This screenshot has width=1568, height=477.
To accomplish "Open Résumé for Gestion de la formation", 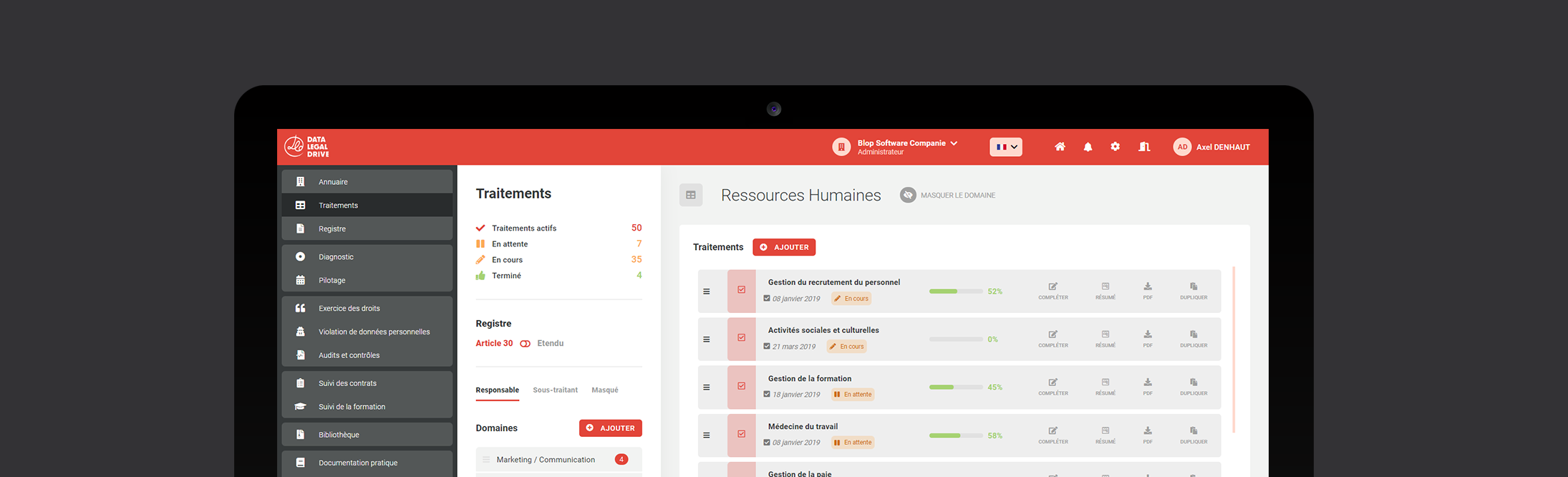I will pos(1105,387).
